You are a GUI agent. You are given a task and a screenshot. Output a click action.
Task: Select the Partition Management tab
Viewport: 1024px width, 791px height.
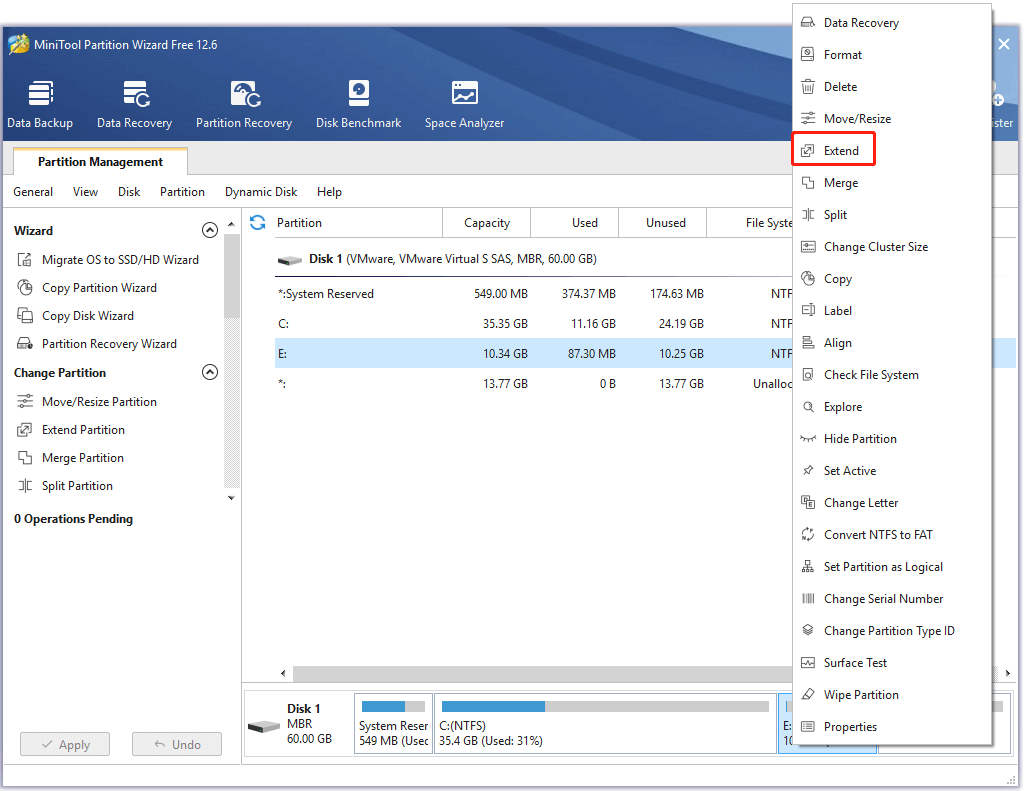100,161
